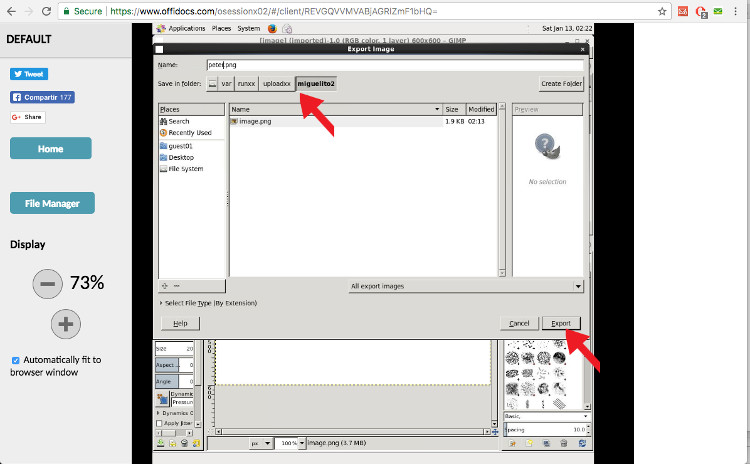The height and width of the screenshot is (464, 750).
Task: Go to the var folder in path bar
Action: [226, 84]
